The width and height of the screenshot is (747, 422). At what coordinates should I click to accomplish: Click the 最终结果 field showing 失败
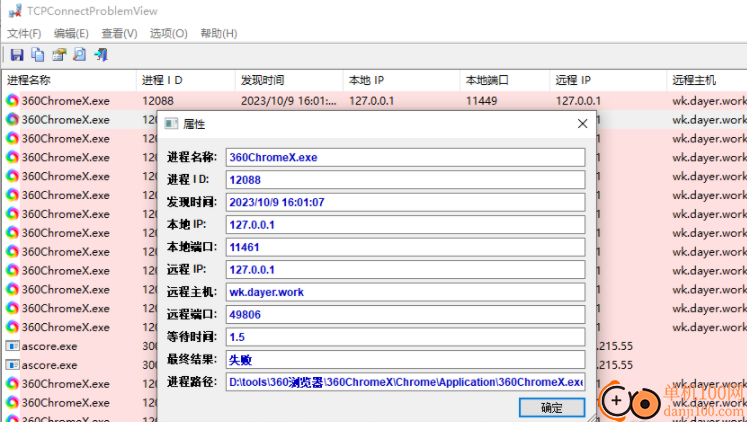coord(405,360)
